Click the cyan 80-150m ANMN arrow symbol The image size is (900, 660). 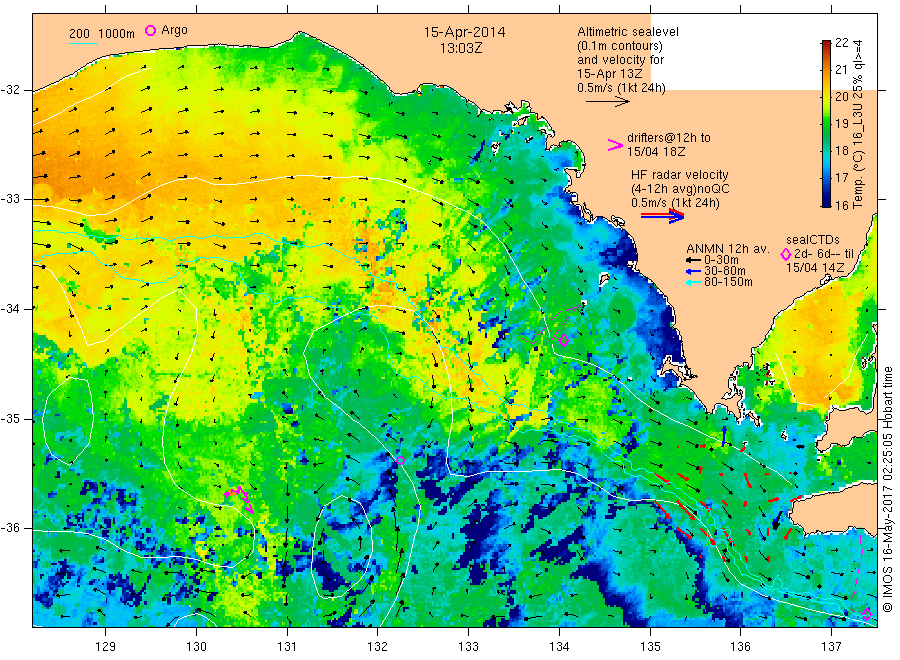(x=693, y=282)
